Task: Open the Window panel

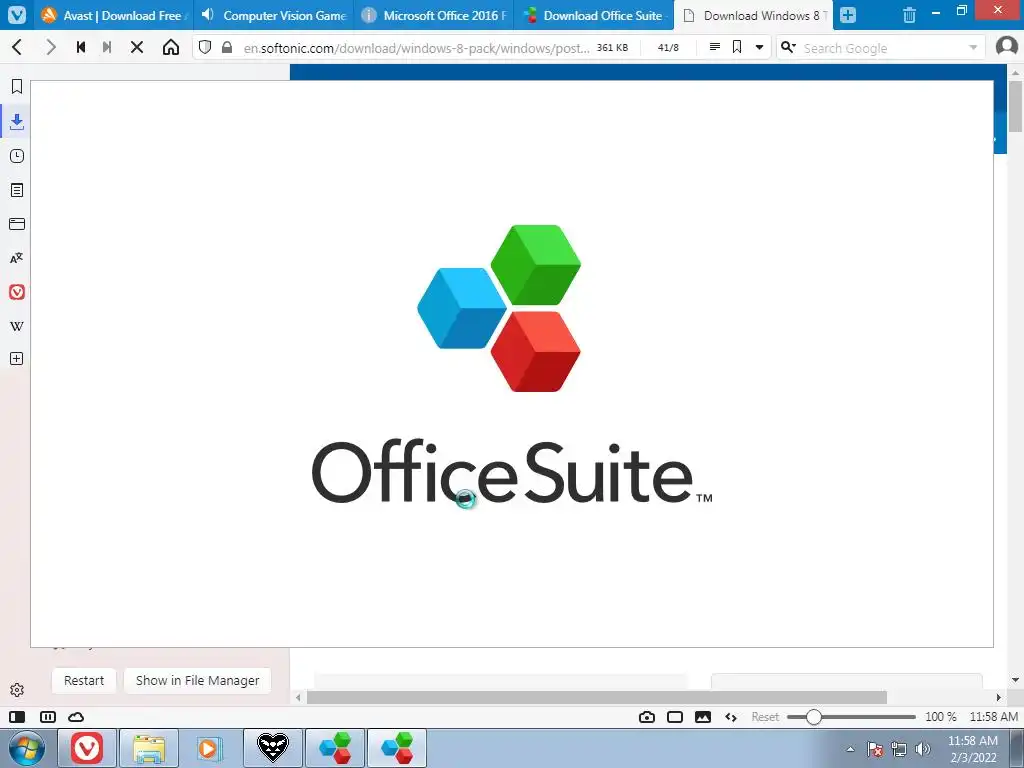Action: tap(17, 224)
